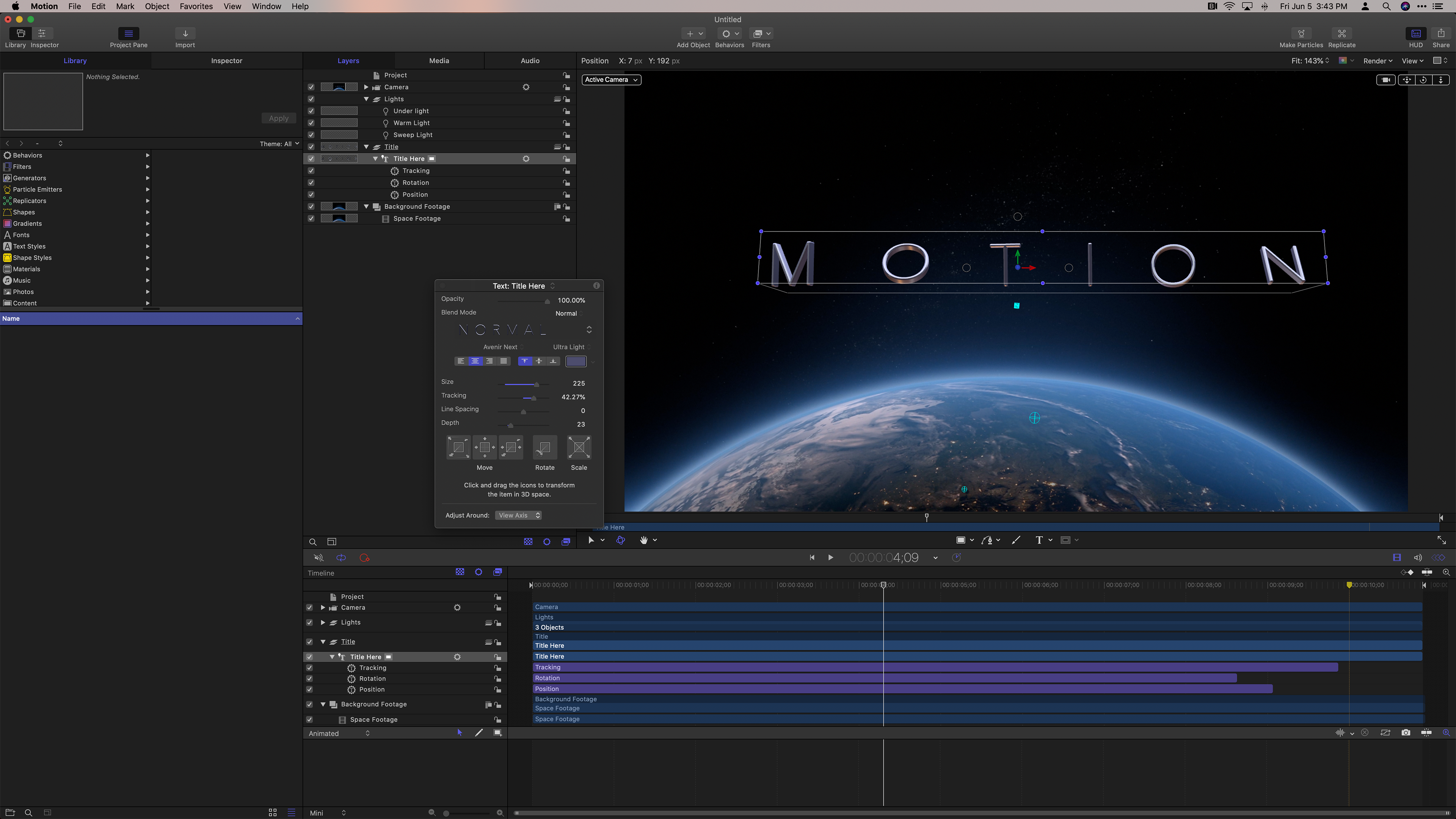The width and height of the screenshot is (1456, 819).
Task: Toggle the record animation button
Action: coord(364,558)
